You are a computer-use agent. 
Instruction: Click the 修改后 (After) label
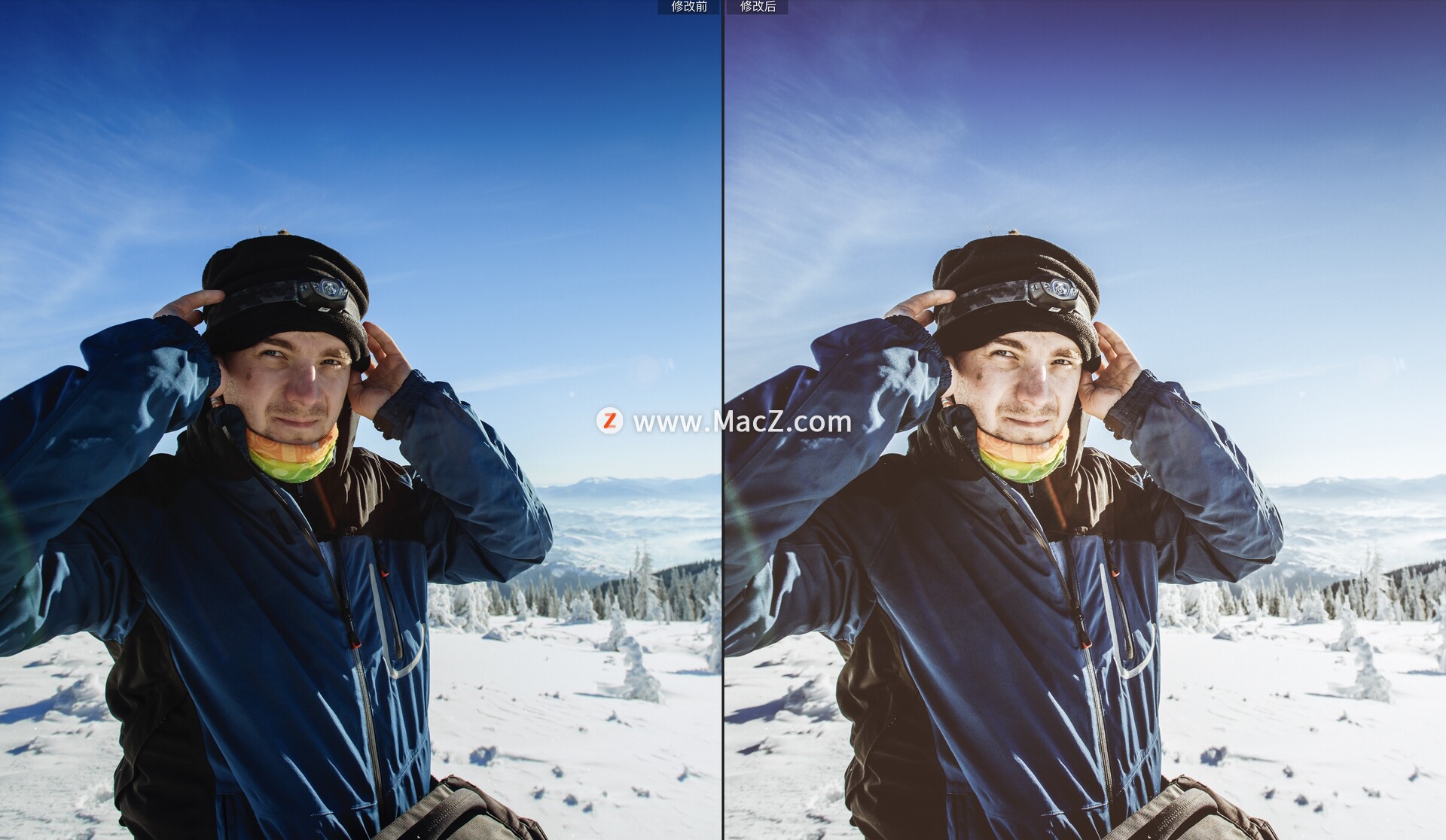(x=758, y=7)
